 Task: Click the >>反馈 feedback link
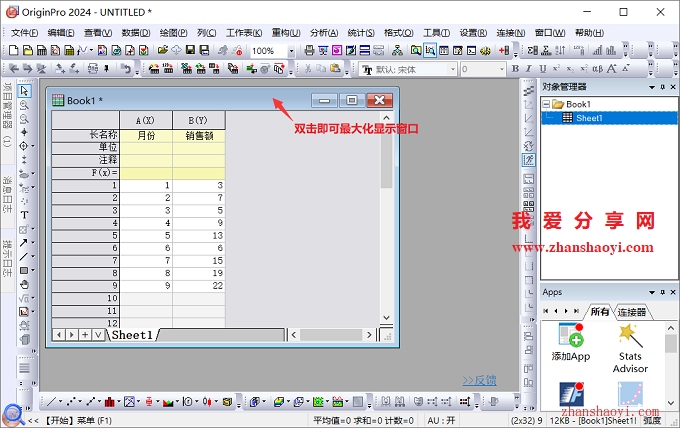(x=479, y=380)
